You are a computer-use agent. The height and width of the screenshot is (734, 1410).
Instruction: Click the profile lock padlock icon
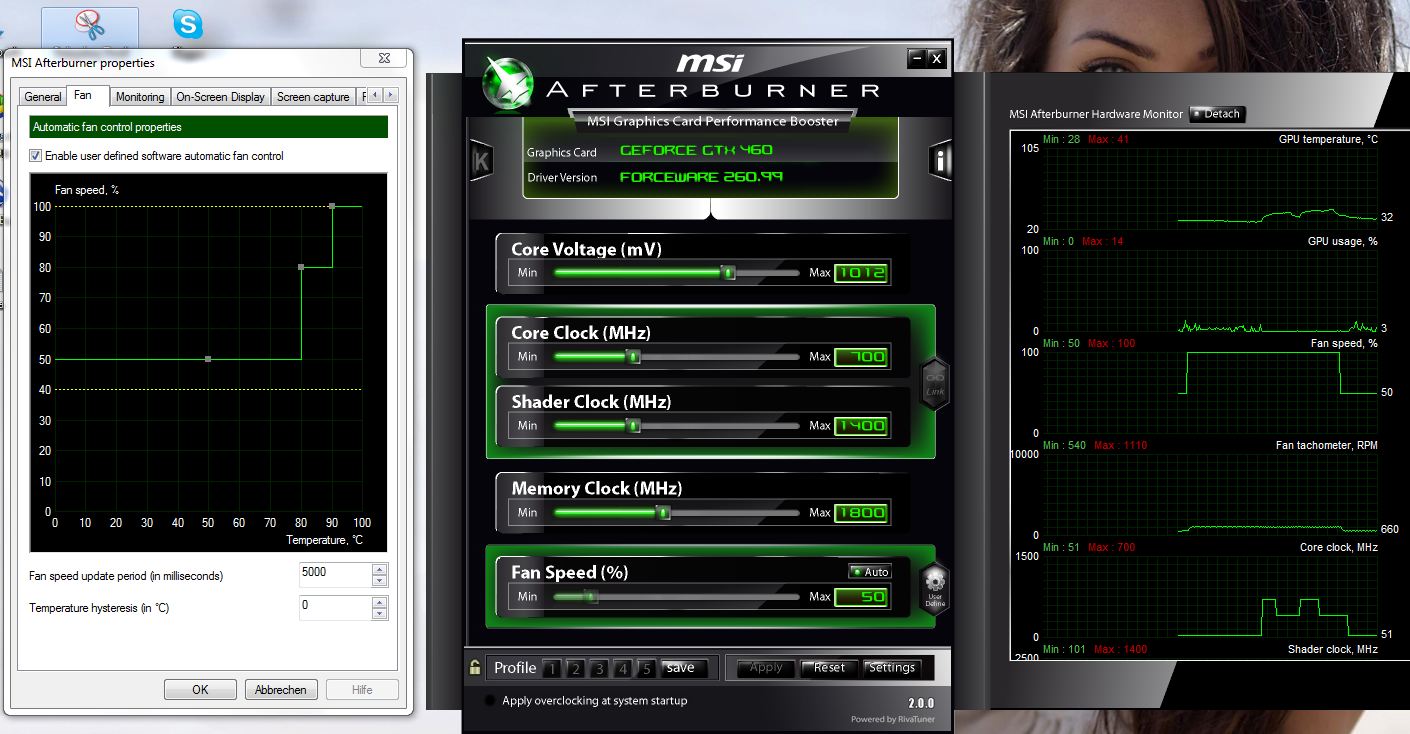[x=475, y=667]
